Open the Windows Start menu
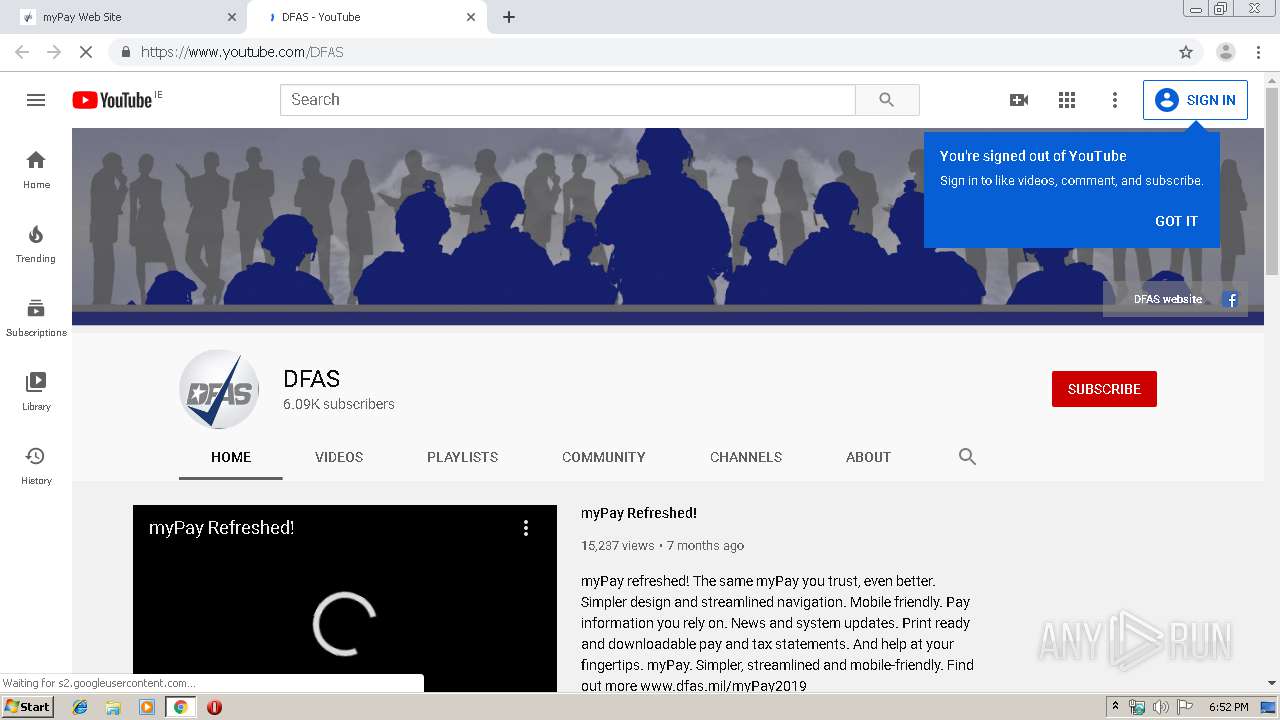The width and height of the screenshot is (1280, 720). pos(28,707)
